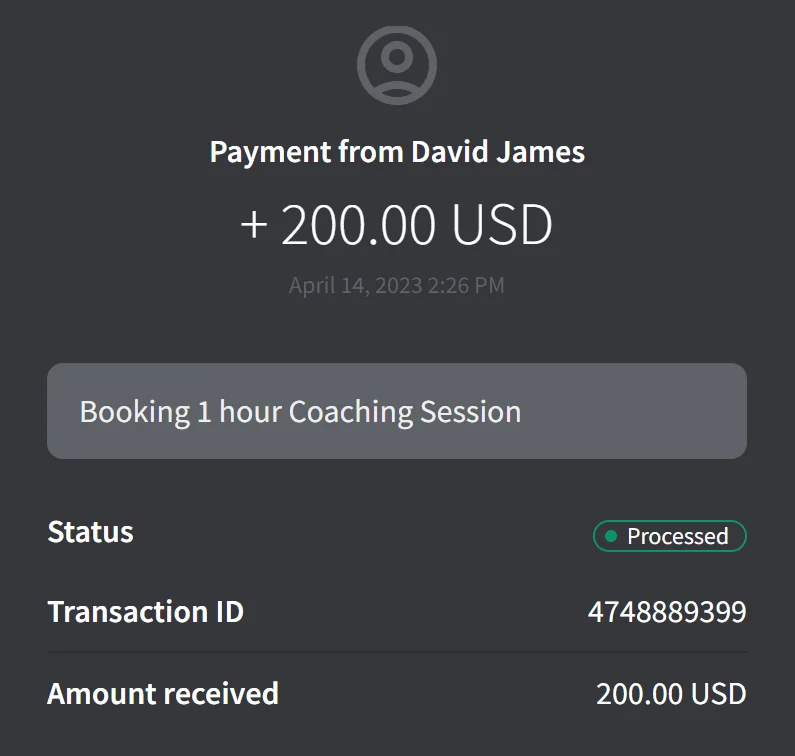The width and height of the screenshot is (795, 756).
Task: Click the divider line above Amount received
Action: point(397,652)
